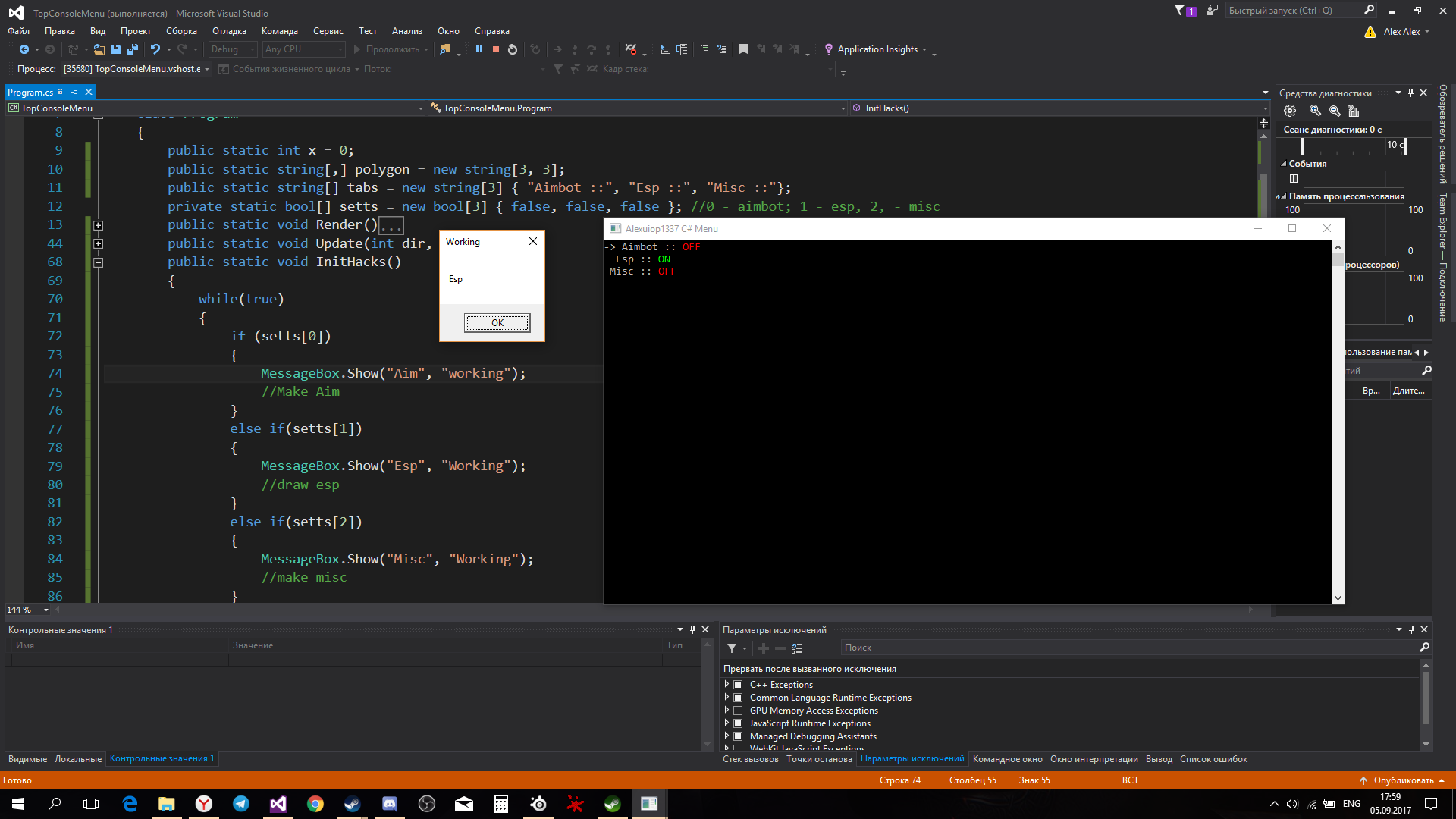This screenshot has height=819, width=1456.
Task: Undo the last edit in toolbar
Action: (155, 49)
